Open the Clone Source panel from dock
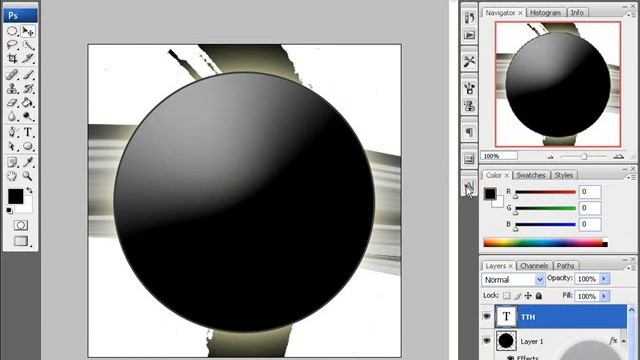This screenshot has height=360, width=640. click(469, 106)
